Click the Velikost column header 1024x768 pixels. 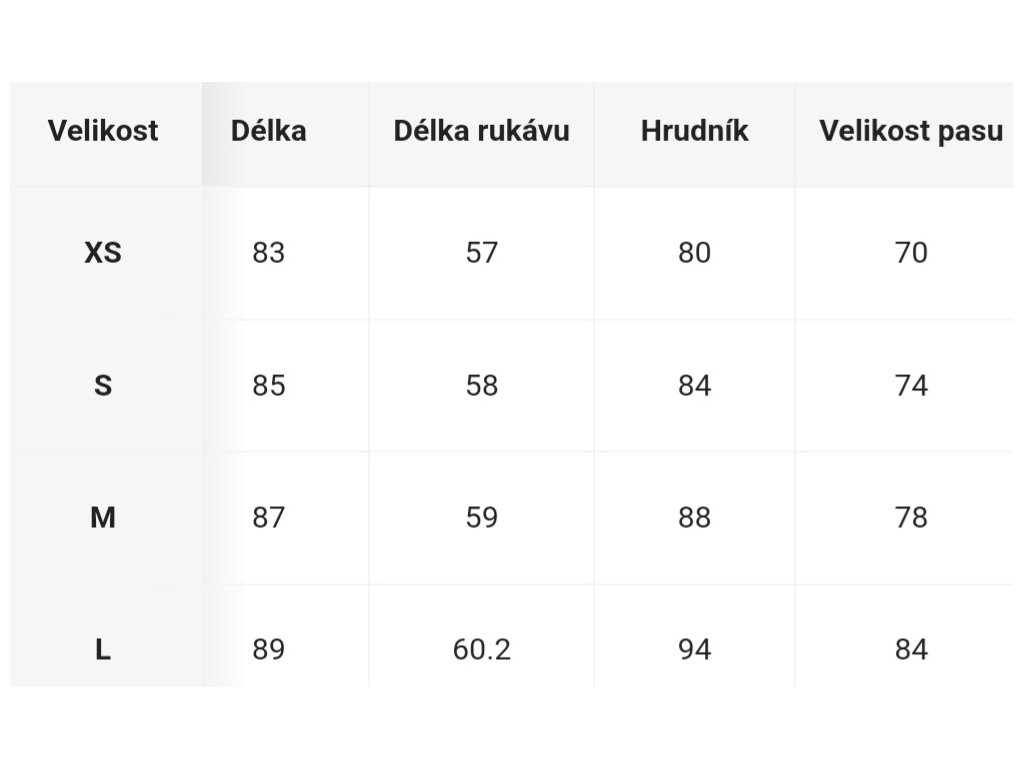point(103,131)
